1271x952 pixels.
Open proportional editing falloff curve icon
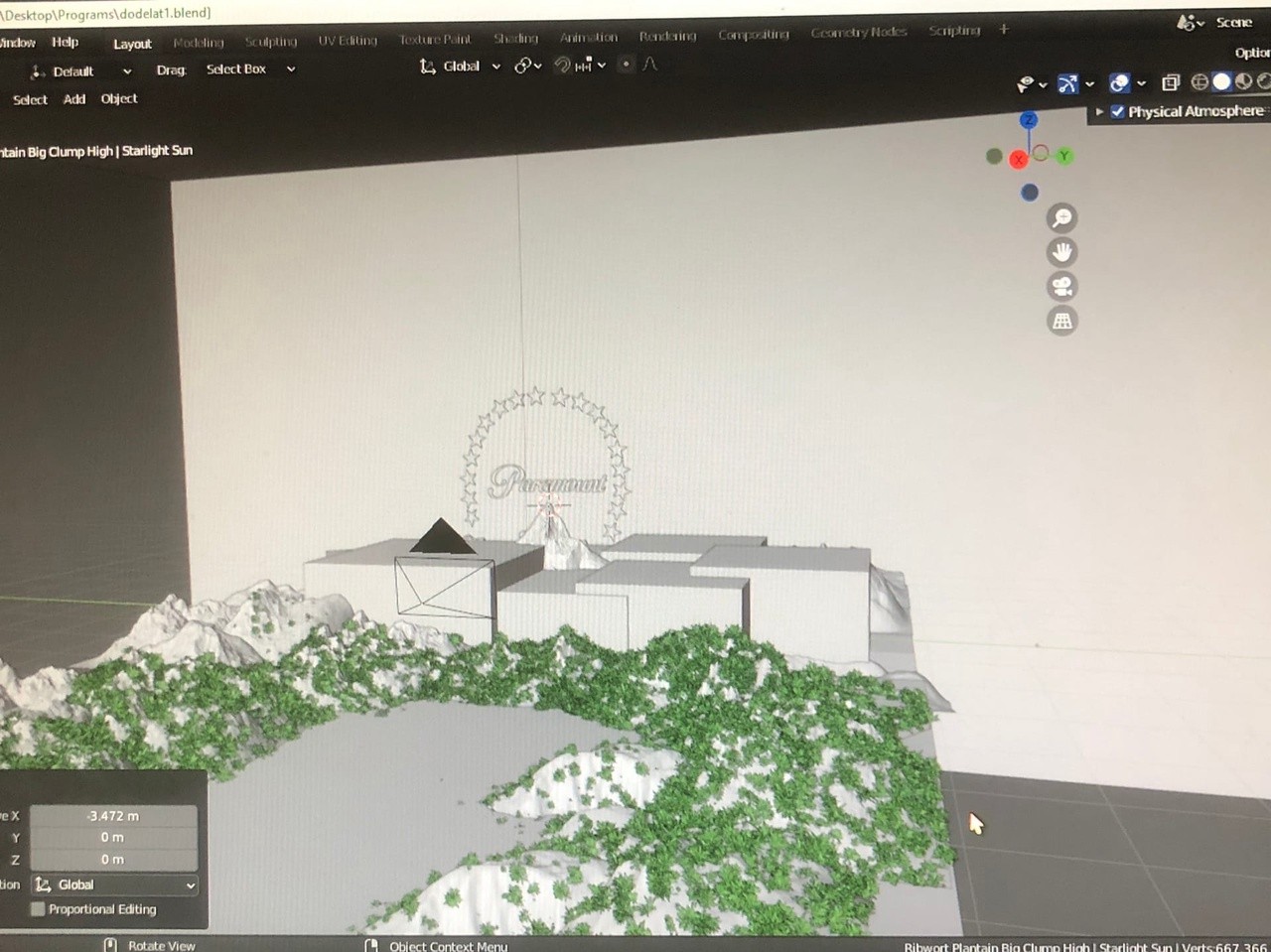[650, 65]
